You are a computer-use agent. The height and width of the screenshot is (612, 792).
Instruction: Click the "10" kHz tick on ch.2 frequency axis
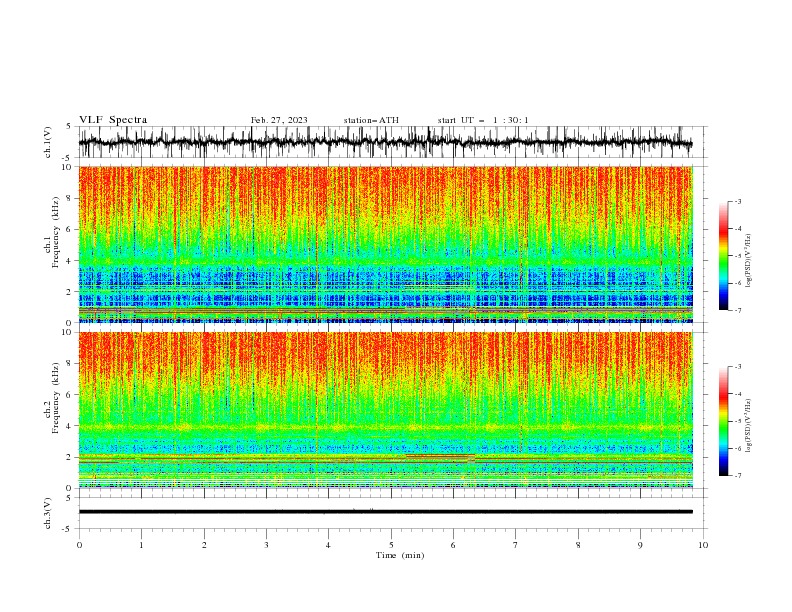(67, 332)
